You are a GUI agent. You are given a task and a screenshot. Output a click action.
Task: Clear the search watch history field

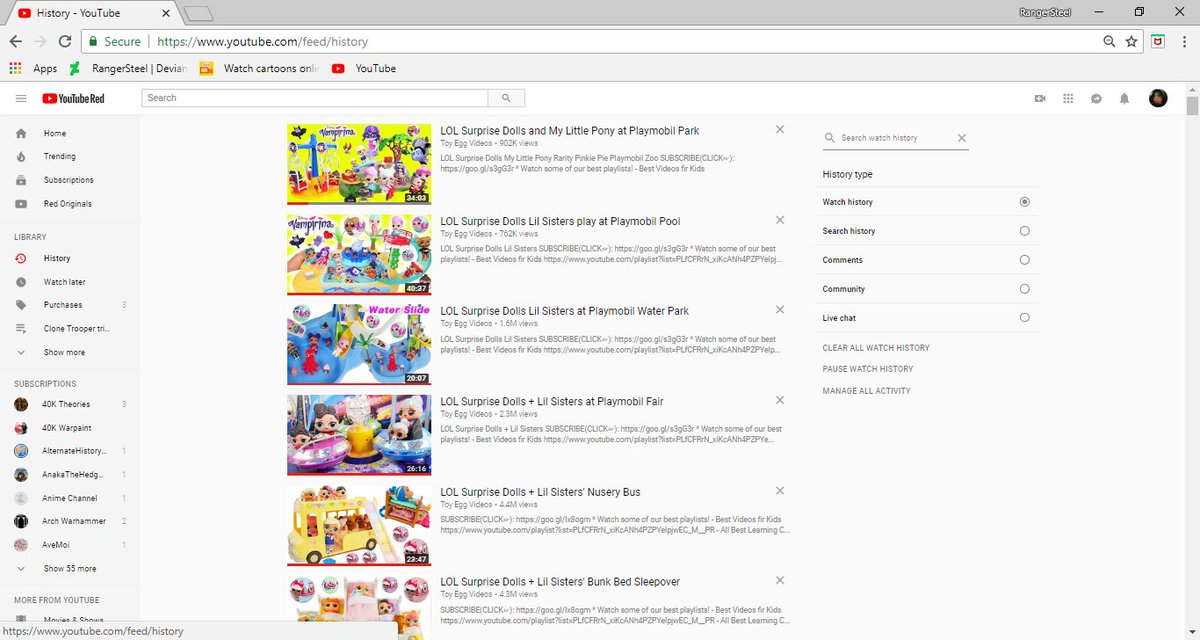pos(962,138)
